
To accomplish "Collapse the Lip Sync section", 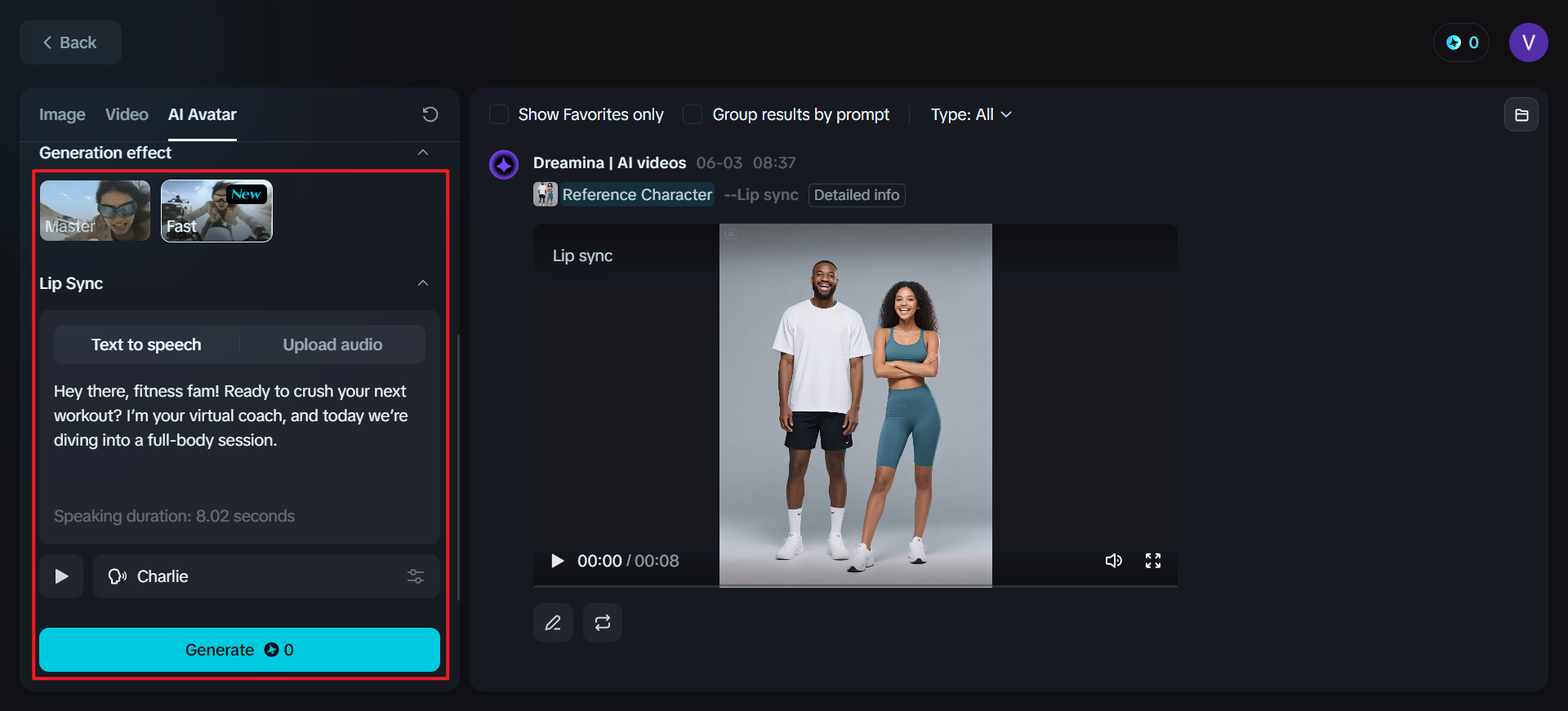I will (x=423, y=283).
